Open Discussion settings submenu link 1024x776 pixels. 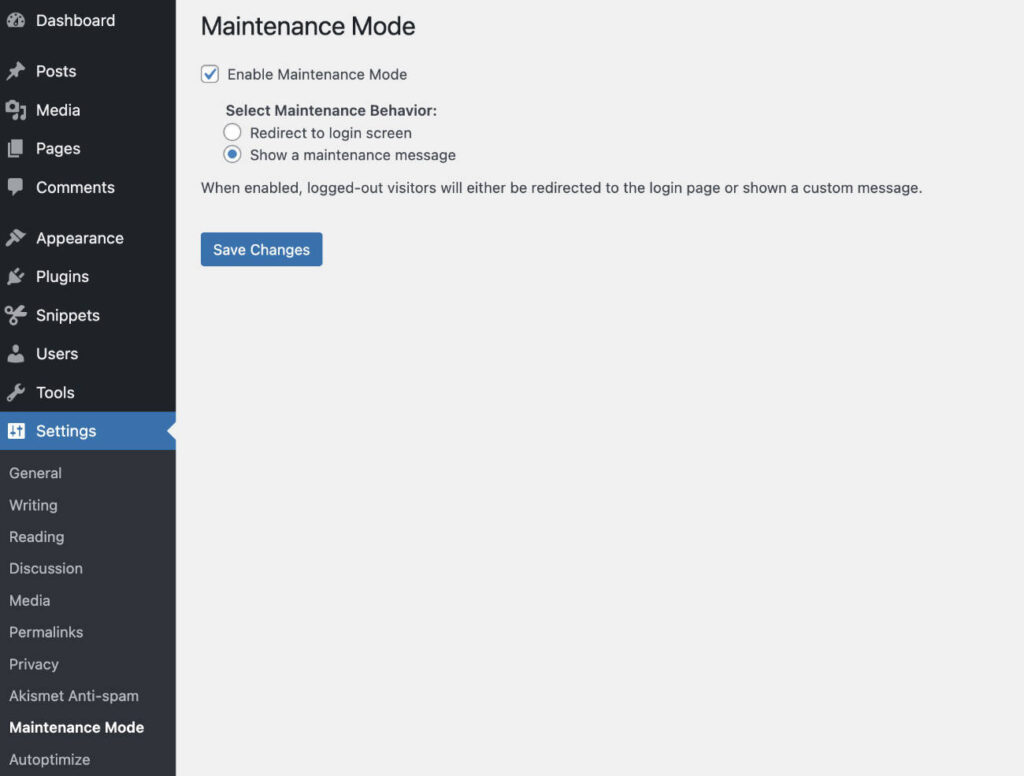(46, 568)
